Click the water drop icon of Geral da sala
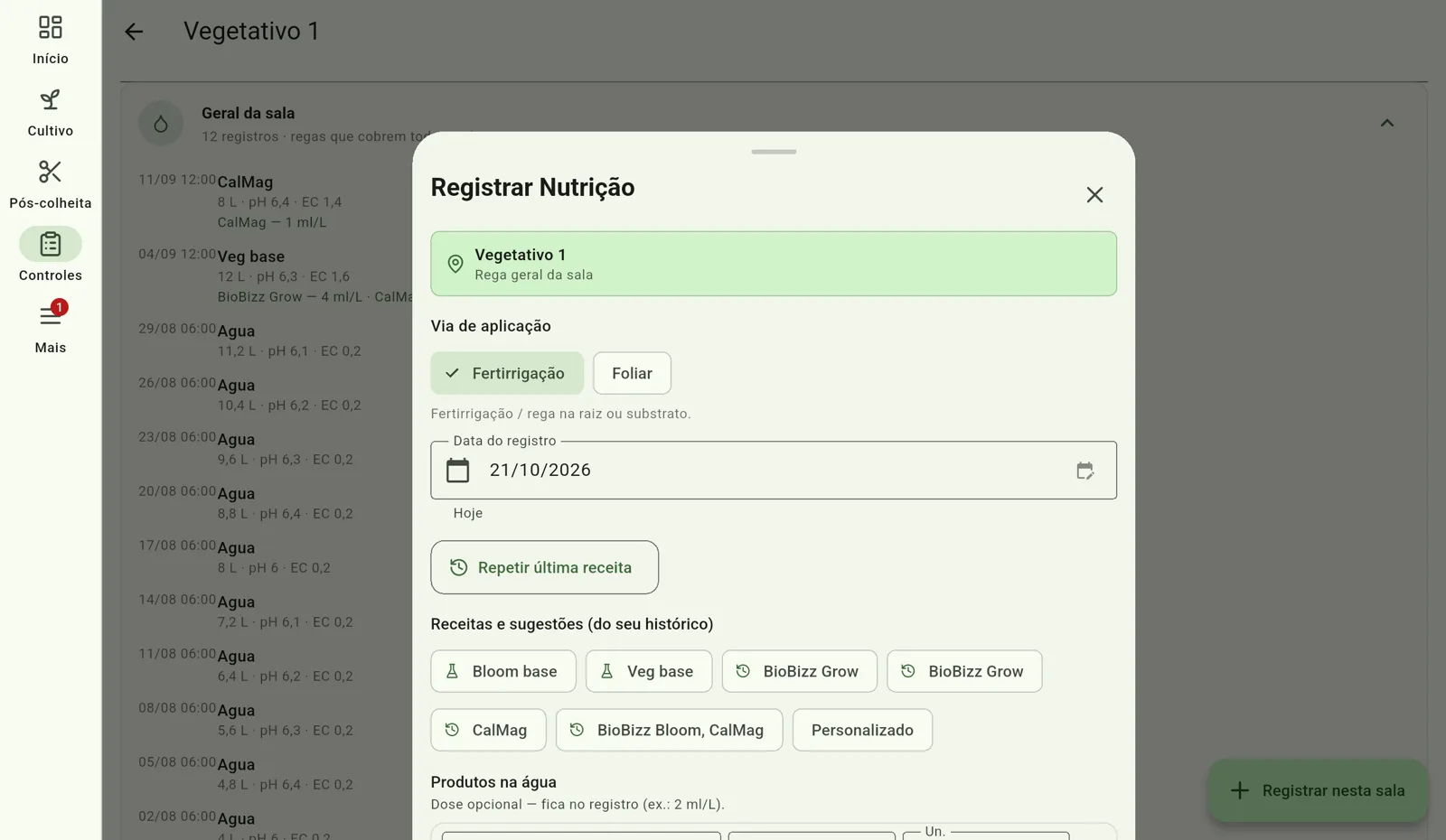1446x840 pixels. click(161, 124)
